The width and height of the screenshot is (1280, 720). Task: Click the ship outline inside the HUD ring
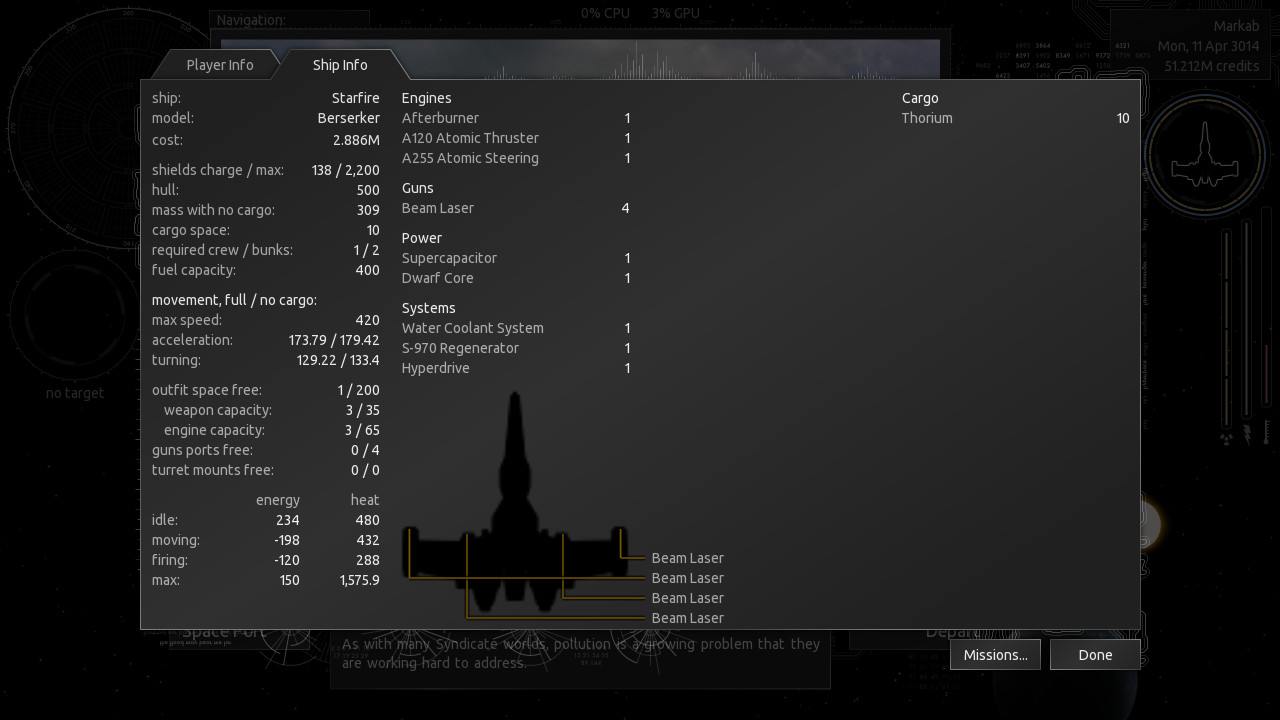1204,155
